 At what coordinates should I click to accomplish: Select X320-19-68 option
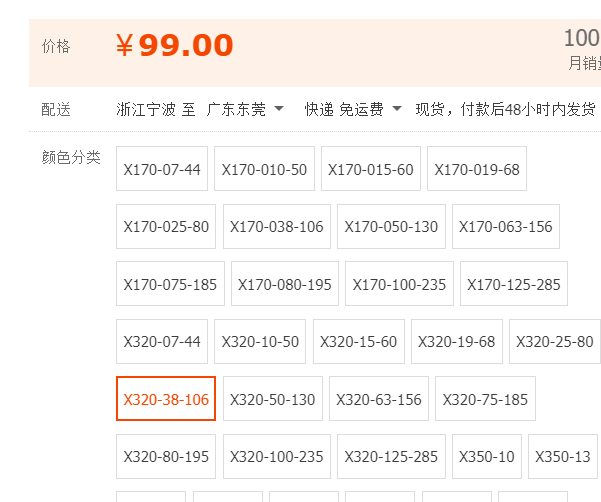pyautogui.click(x=457, y=341)
